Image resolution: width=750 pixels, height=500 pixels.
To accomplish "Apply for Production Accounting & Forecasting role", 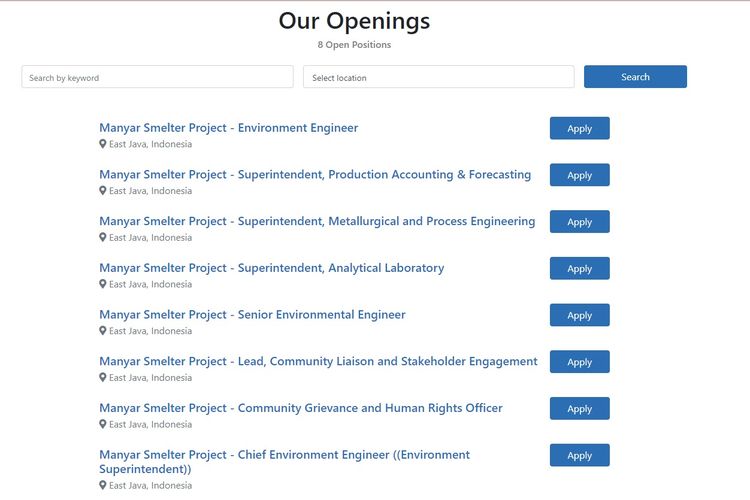I will pos(580,175).
